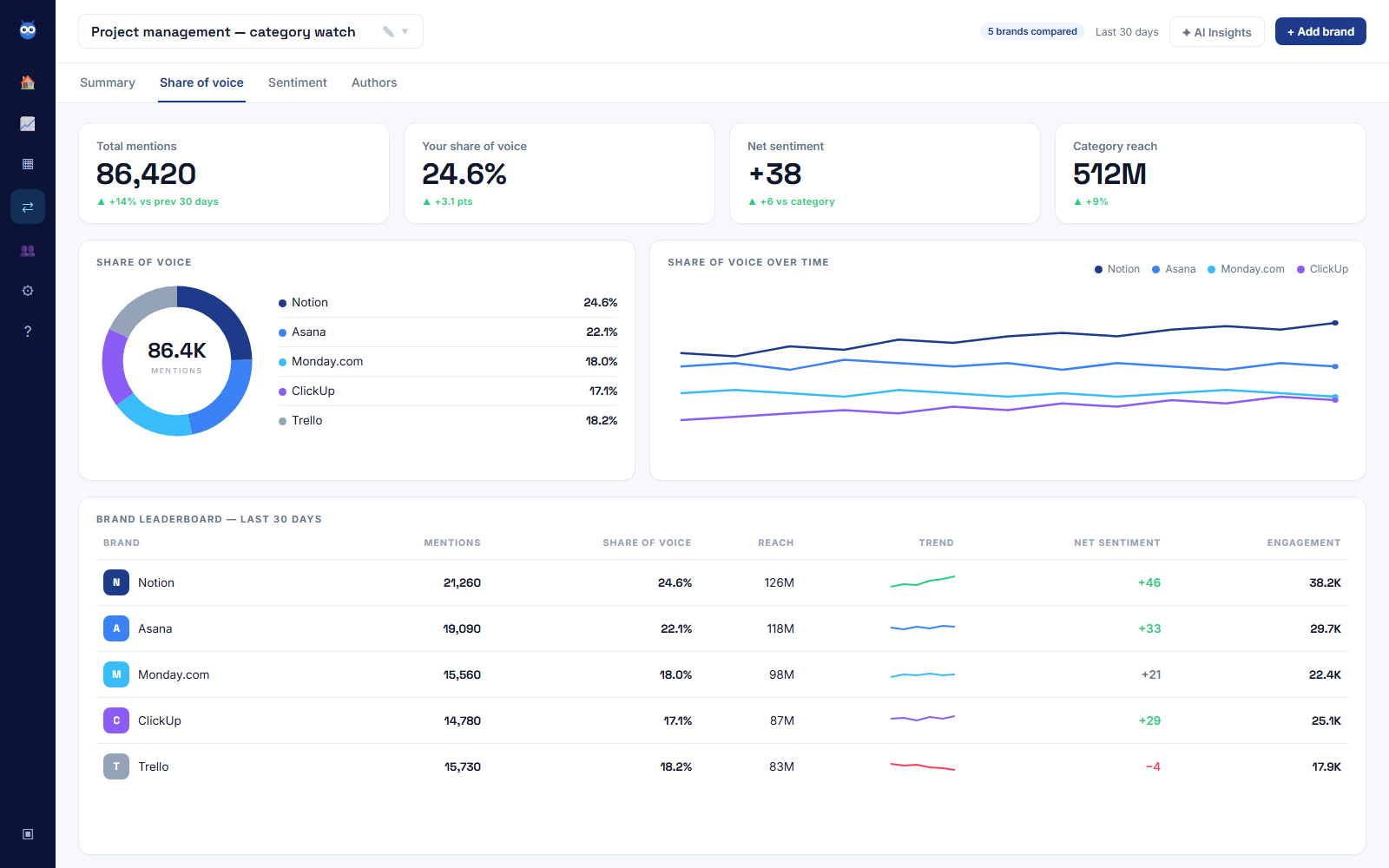
Task: Click Notion's green trend sparkline
Action: coord(923,582)
